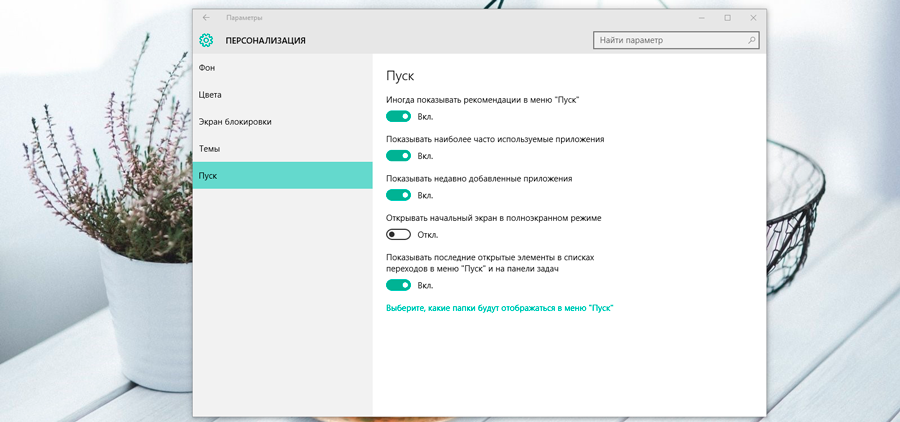The width and height of the screenshot is (900, 422).
Task: Minimize the Параметры window
Action: coord(702,18)
